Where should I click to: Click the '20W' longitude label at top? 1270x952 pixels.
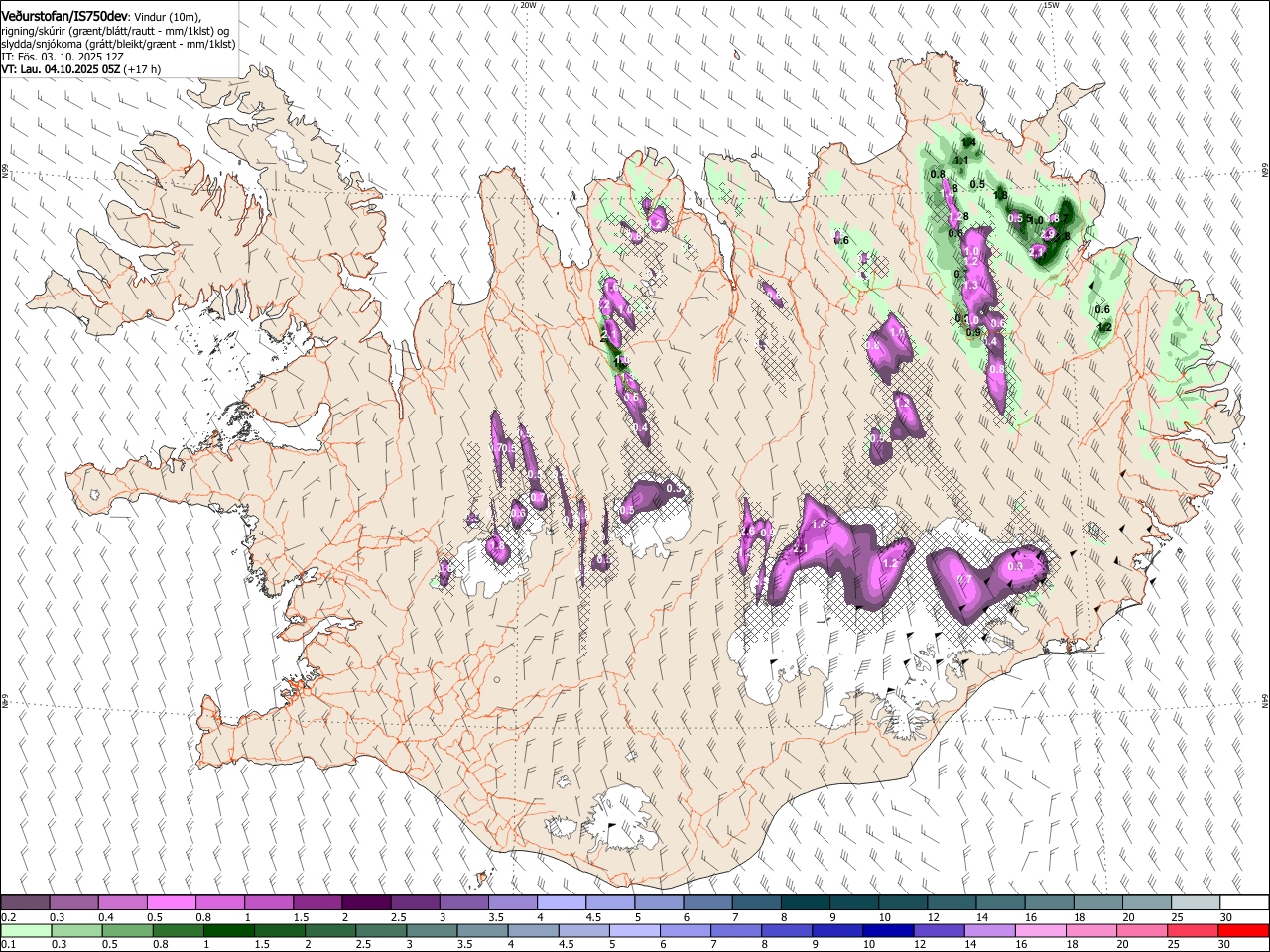point(528,5)
